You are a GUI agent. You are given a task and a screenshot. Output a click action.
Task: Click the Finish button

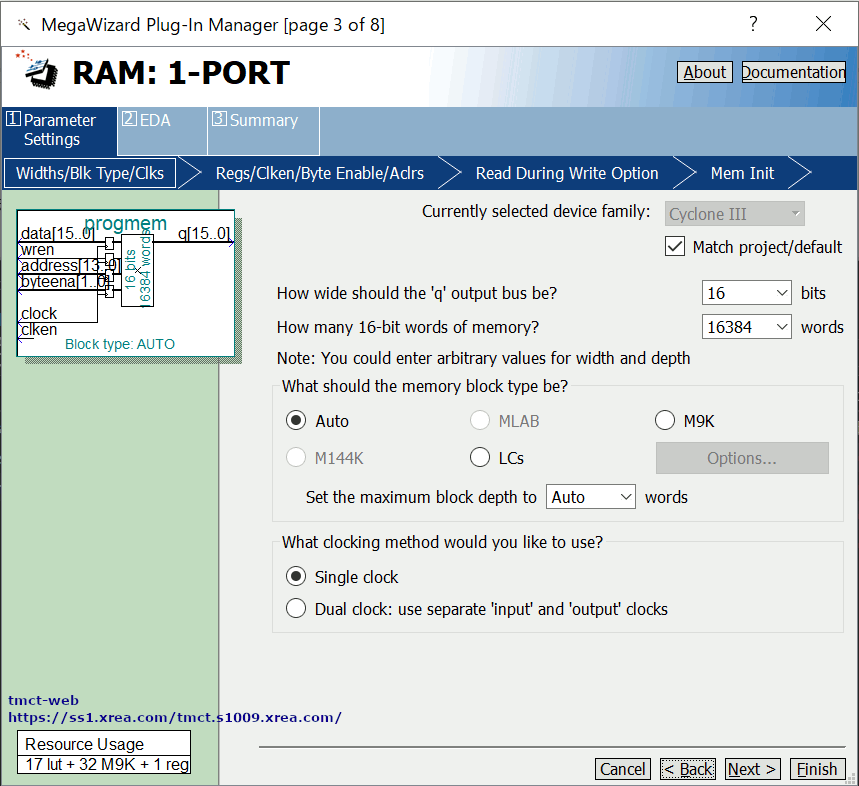[817, 769]
